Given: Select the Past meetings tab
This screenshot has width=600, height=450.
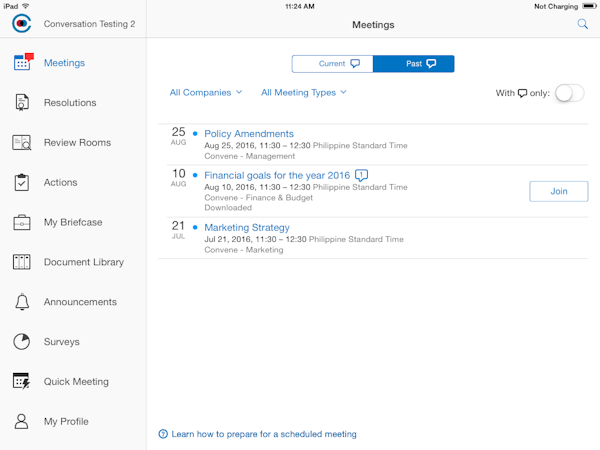Looking at the screenshot, I should pyautogui.click(x=414, y=64).
